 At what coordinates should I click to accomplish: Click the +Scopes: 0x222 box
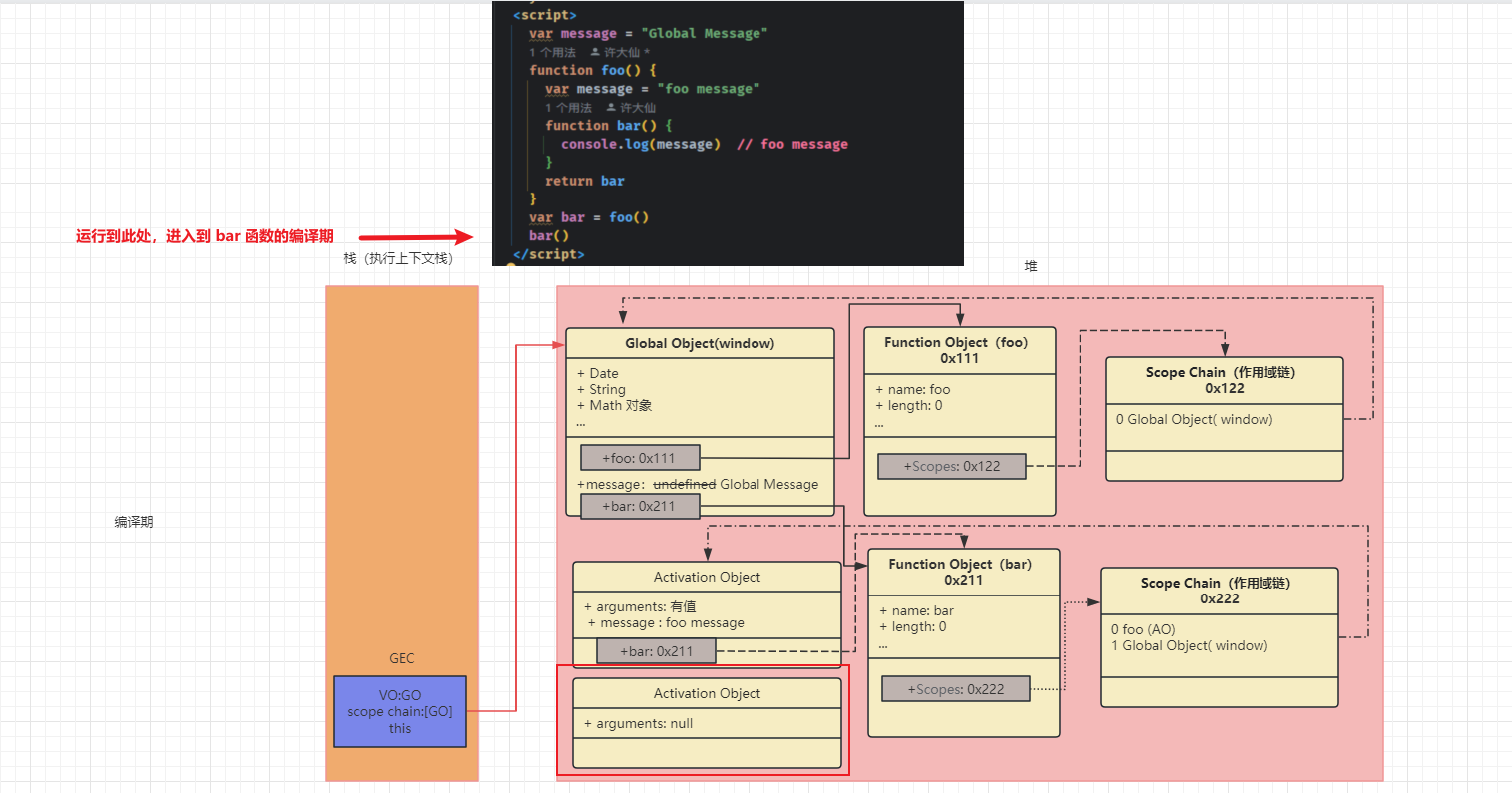tap(955, 689)
